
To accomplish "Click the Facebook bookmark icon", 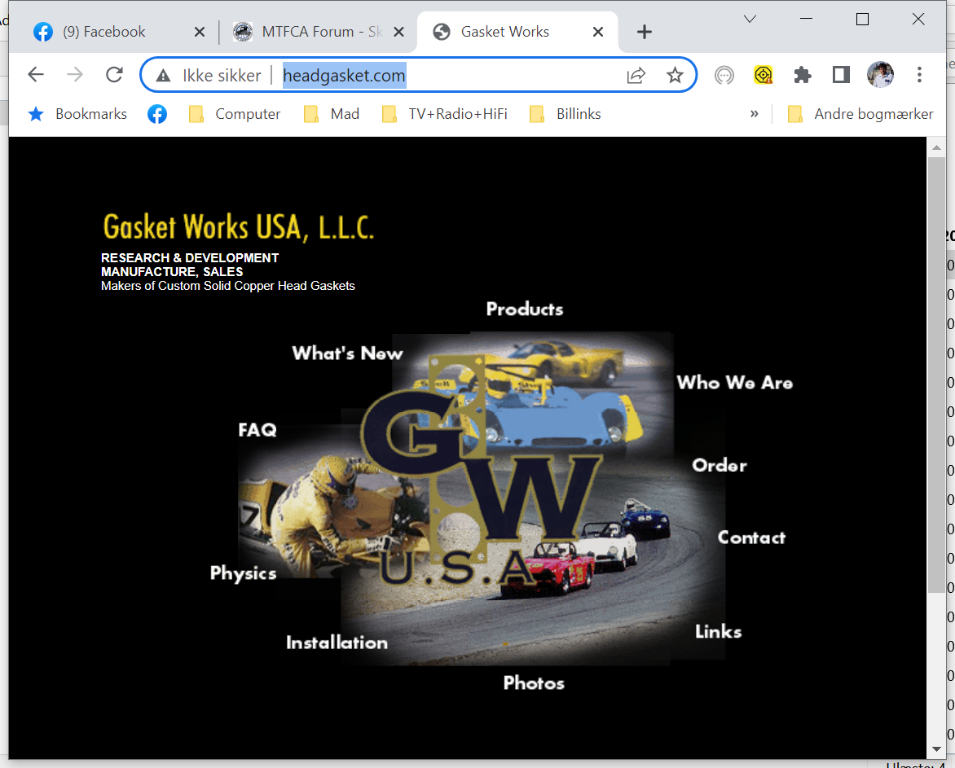I will tap(157, 114).
